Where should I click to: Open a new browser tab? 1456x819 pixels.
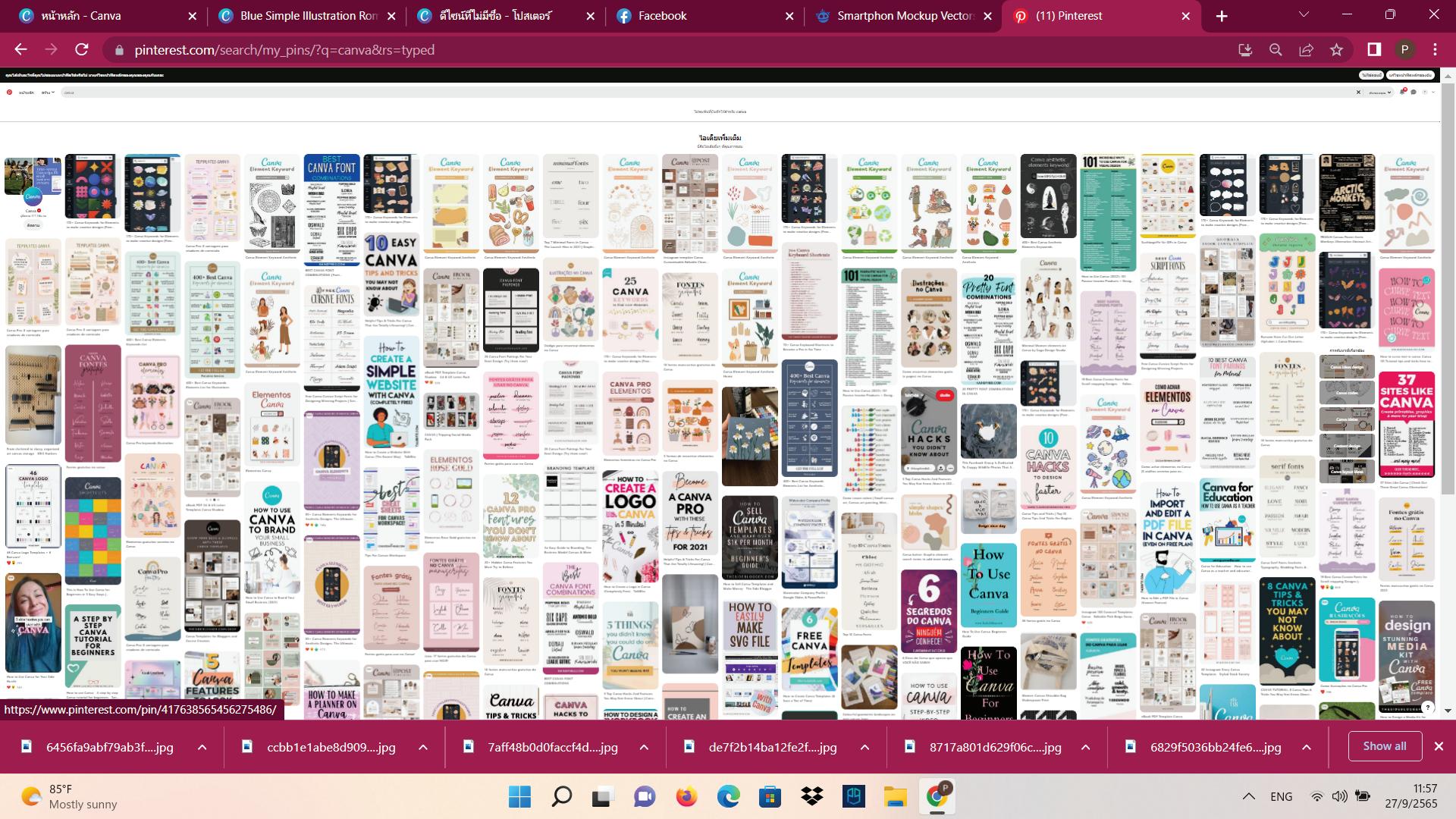[x=1222, y=16]
